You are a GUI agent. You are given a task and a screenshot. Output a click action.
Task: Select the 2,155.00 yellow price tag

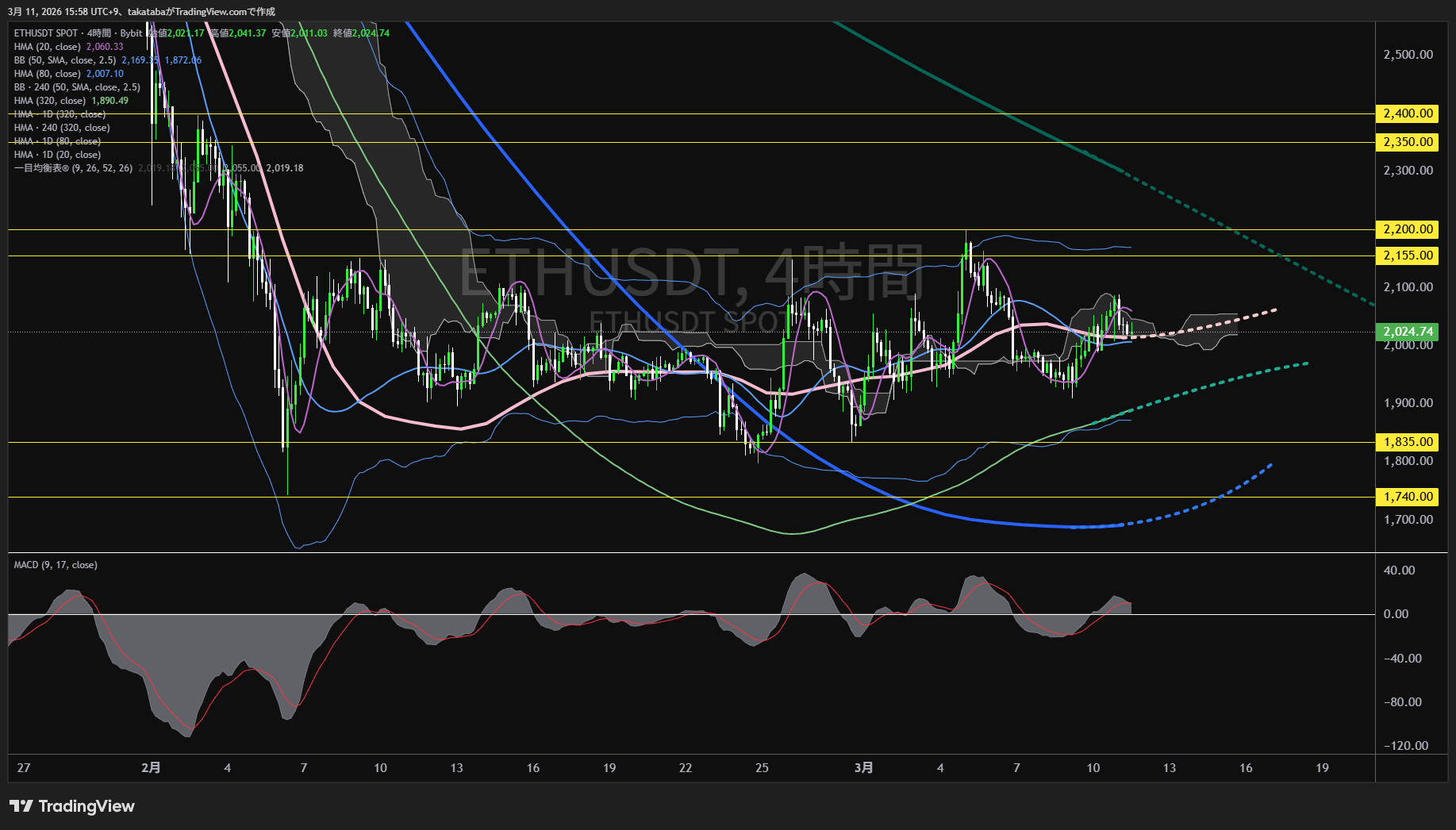click(1408, 256)
